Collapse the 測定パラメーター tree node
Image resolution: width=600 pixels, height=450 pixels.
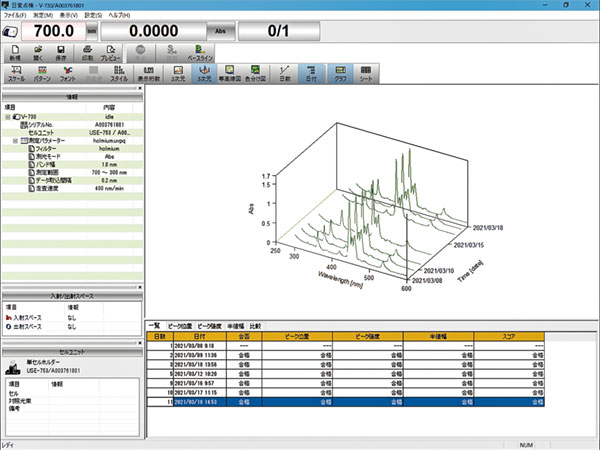pos(15,141)
